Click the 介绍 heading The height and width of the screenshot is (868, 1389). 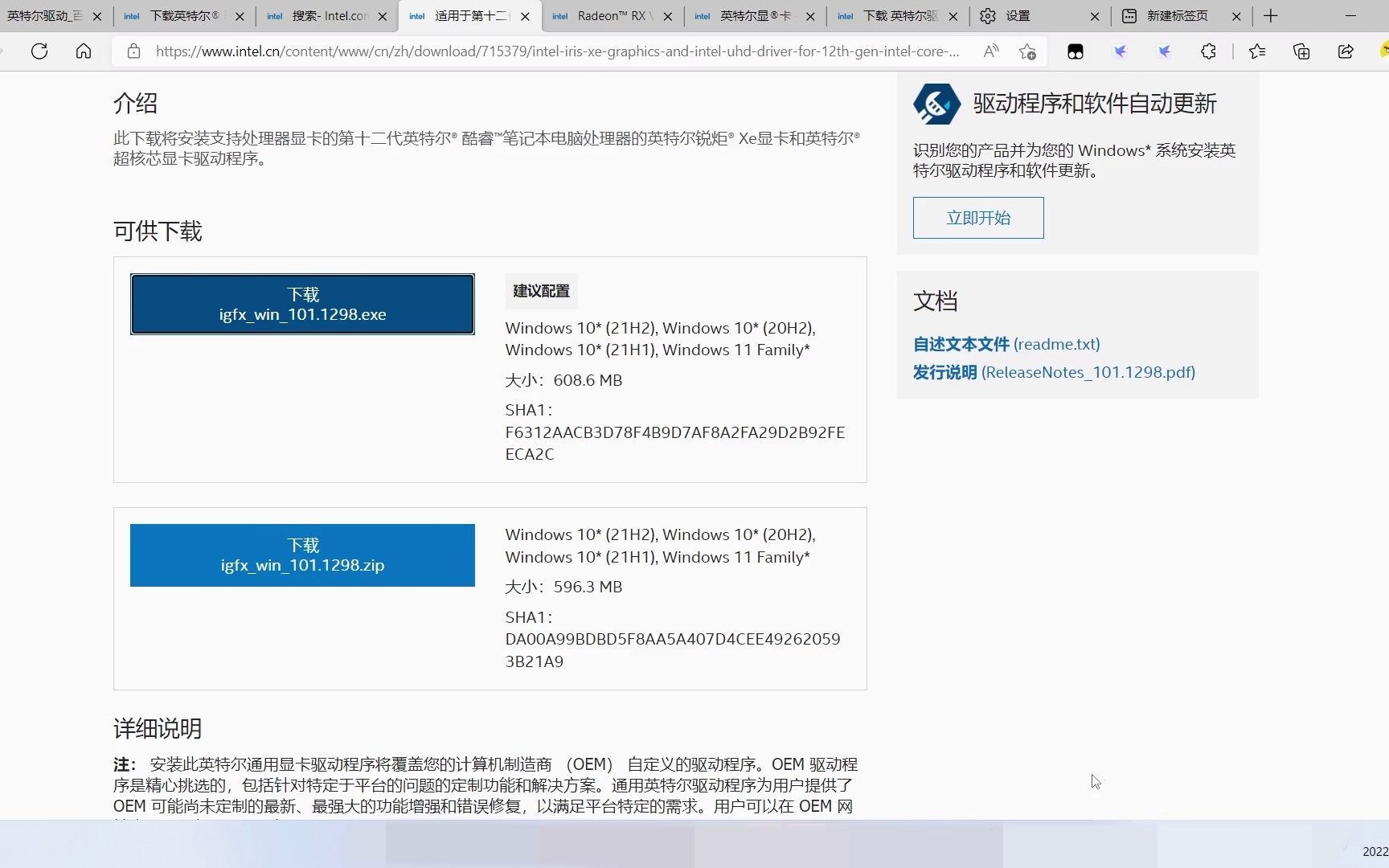click(x=135, y=104)
